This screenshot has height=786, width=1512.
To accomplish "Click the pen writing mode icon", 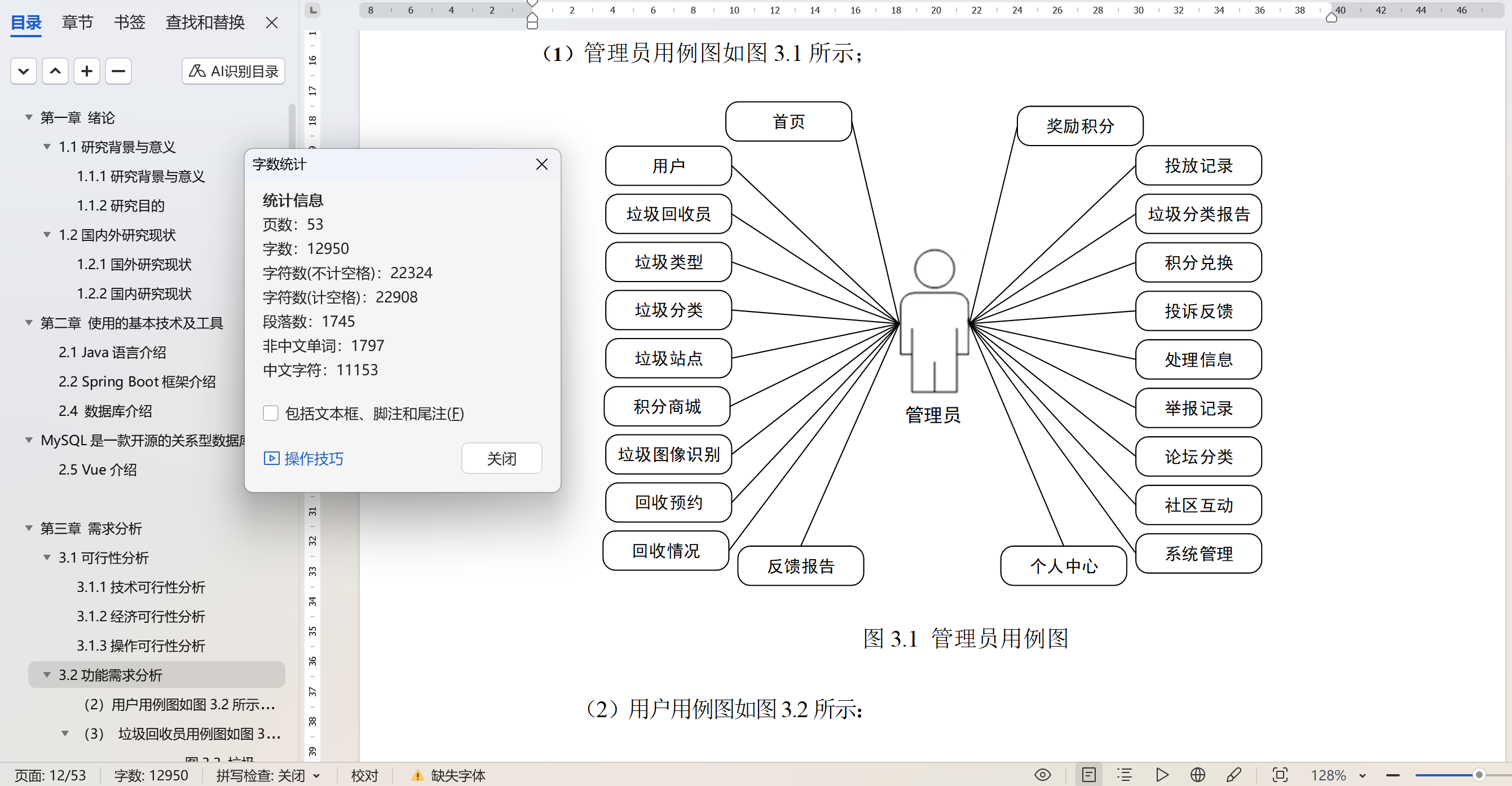I will click(1233, 775).
